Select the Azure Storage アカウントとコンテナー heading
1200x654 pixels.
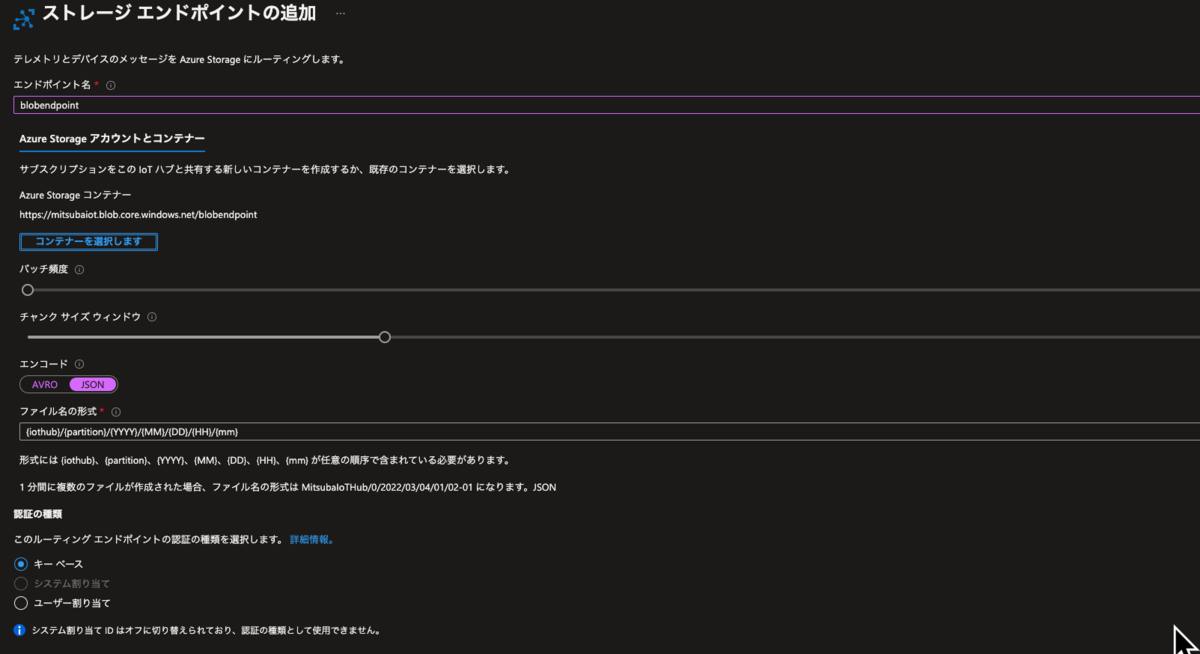pos(112,139)
